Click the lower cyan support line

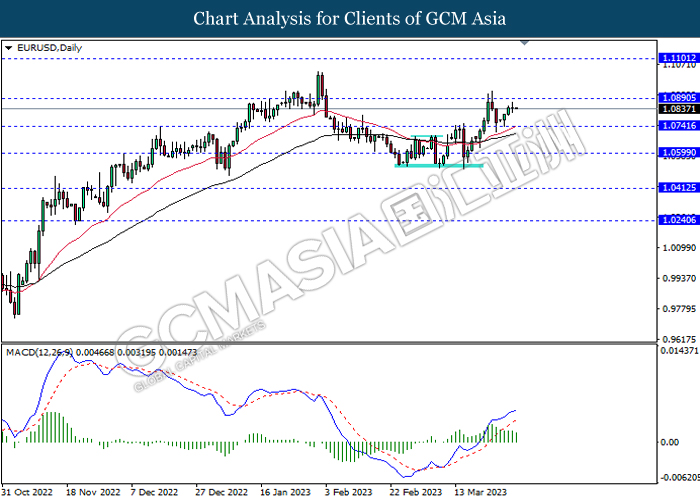coord(439,166)
